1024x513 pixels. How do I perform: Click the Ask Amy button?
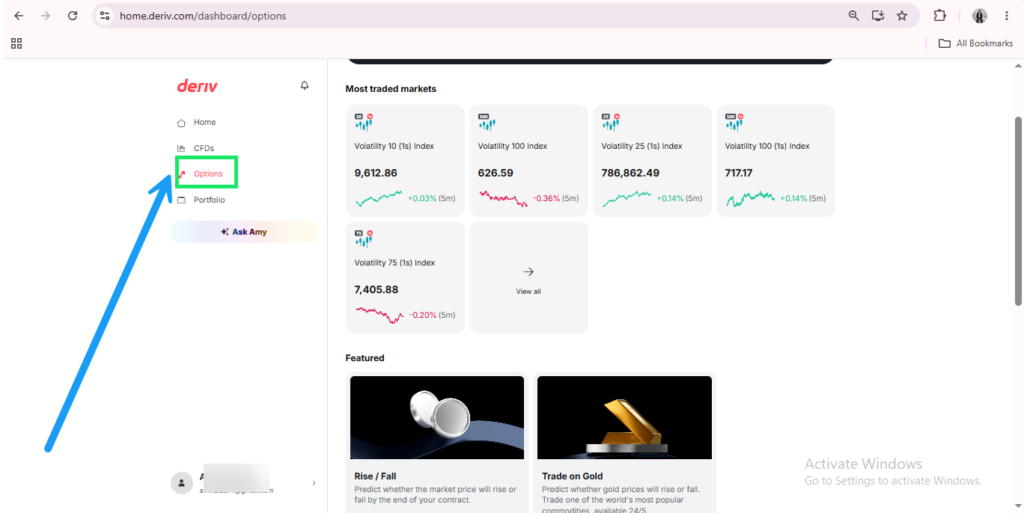tap(244, 232)
